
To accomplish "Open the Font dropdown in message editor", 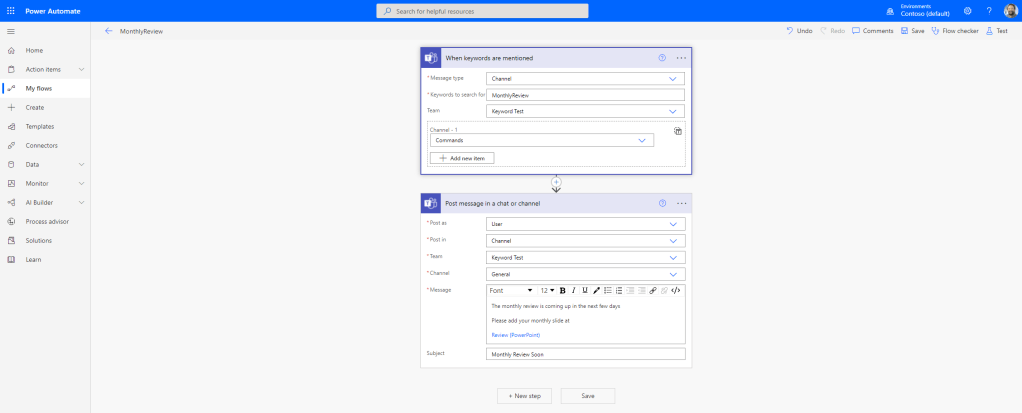I will click(510, 290).
